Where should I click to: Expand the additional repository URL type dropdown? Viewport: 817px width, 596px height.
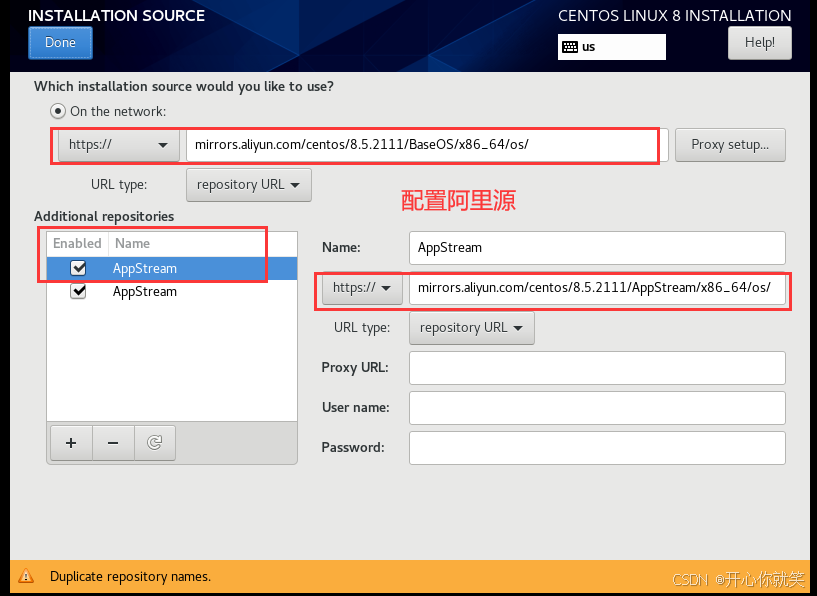pyautogui.click(x=471, y=328)
